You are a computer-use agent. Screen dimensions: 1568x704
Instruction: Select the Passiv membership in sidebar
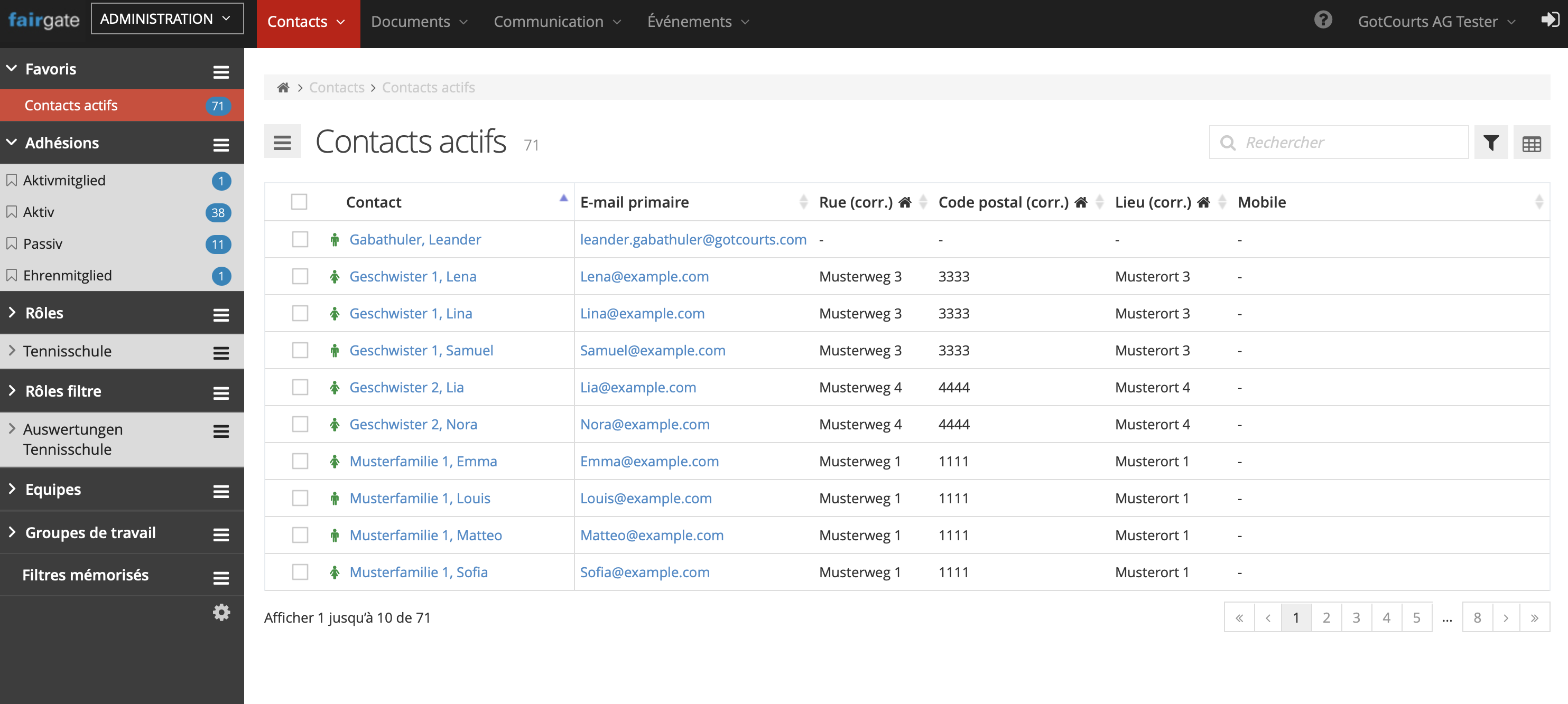122,243
